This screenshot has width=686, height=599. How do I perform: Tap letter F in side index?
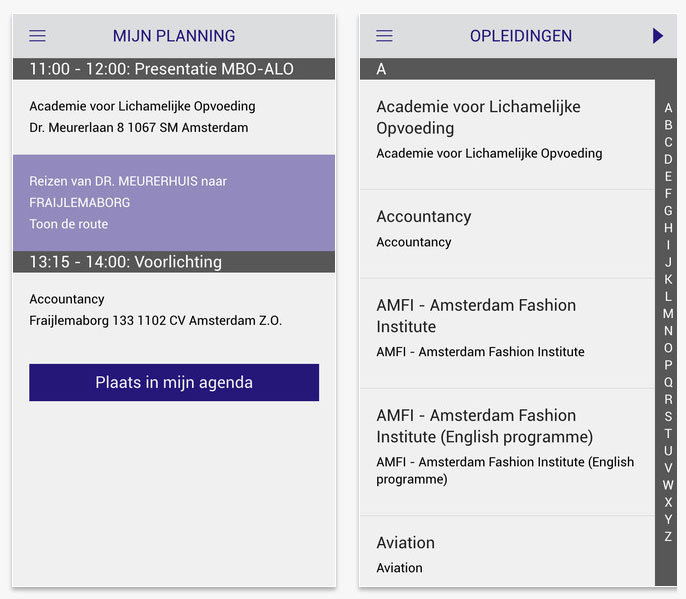click(668, 194)
